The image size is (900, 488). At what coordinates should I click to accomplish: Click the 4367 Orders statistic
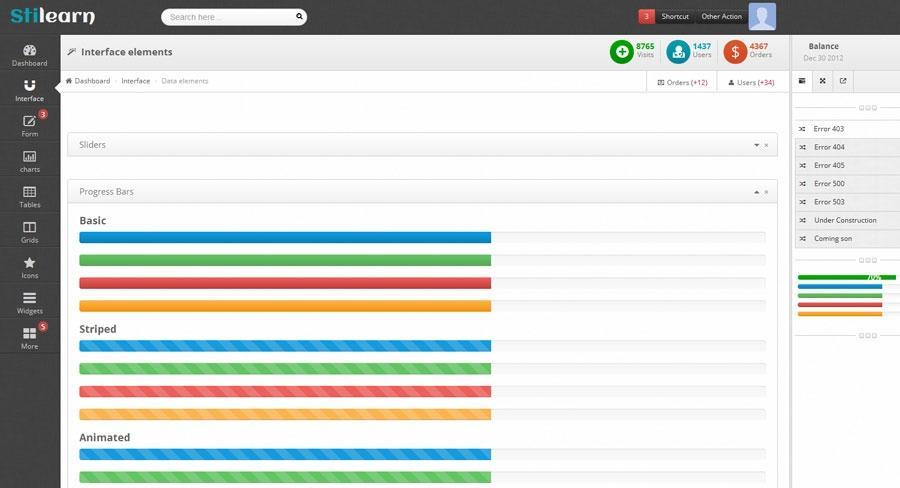pos(760,51)
